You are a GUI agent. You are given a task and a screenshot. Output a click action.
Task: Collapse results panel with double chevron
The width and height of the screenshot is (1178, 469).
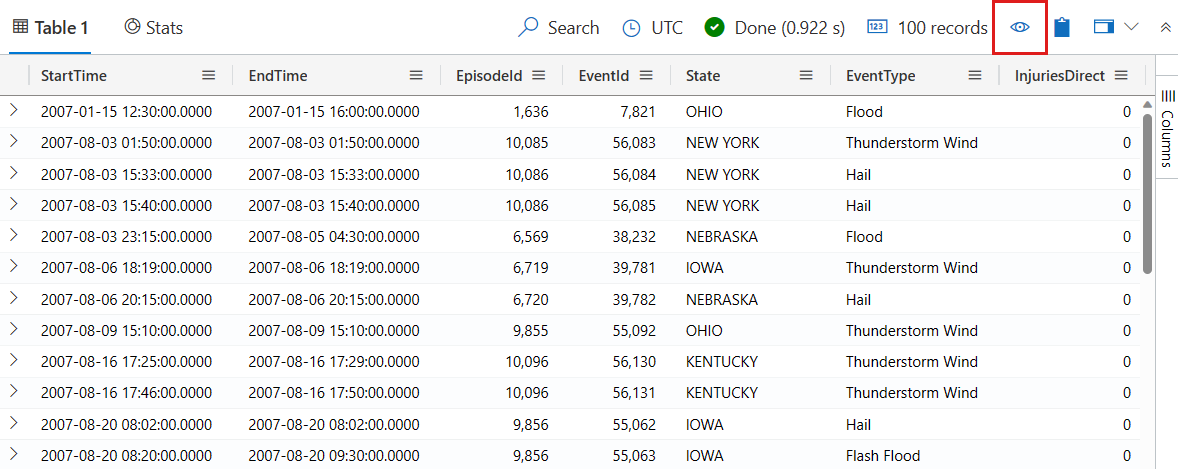(1165, 28)
